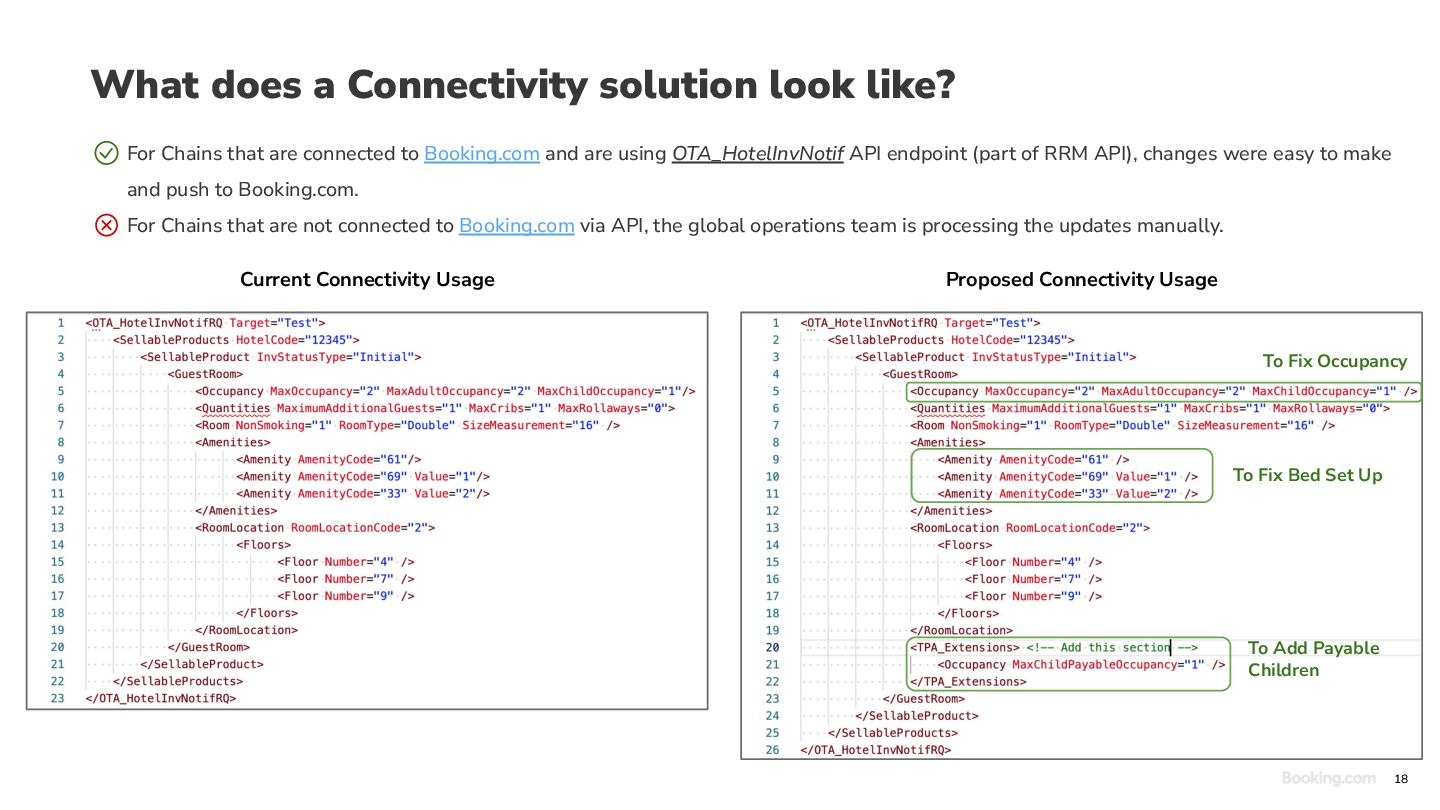This screenshot has height=810, width=1440.
Task: Click Floor Number="4" in the Proposed panel
Action: [x=1034, y=562]
